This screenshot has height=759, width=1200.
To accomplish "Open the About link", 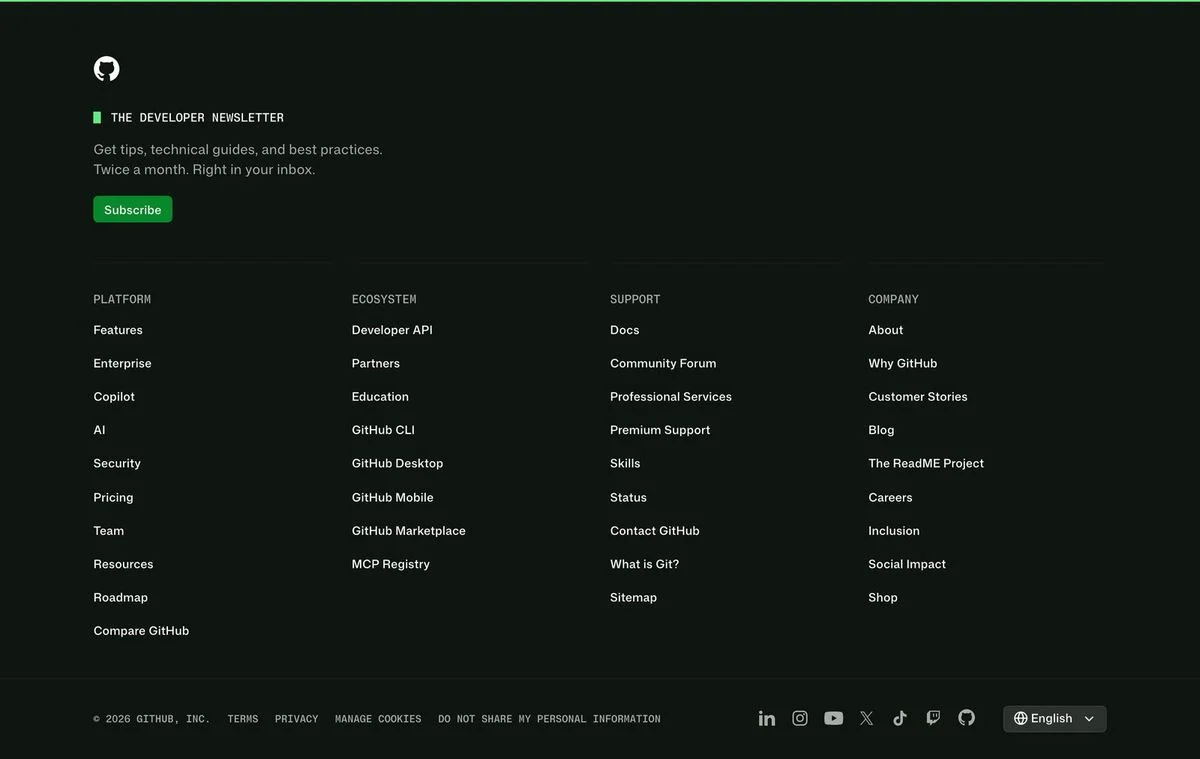I will (886, 330).
